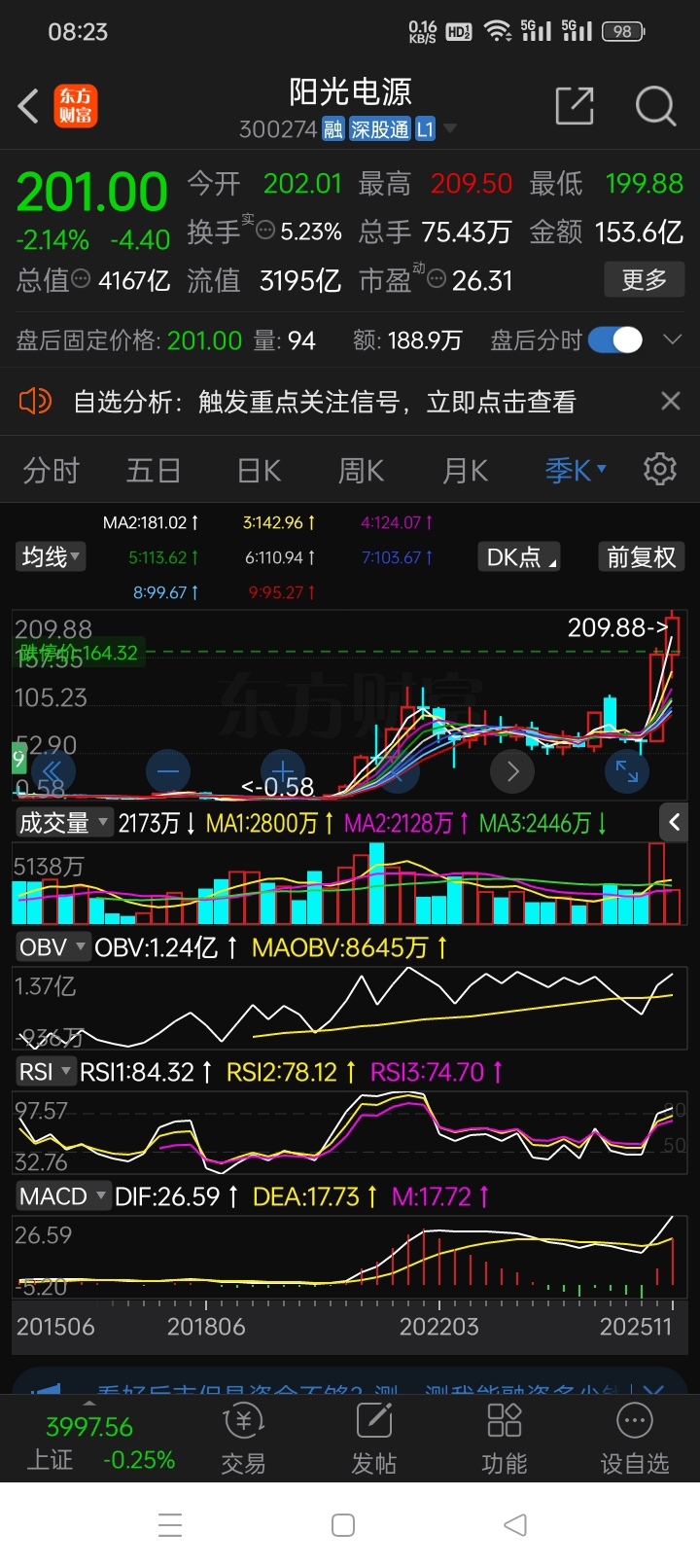
Task: Open 交易 trading tab
Action: click(243, 1440)
